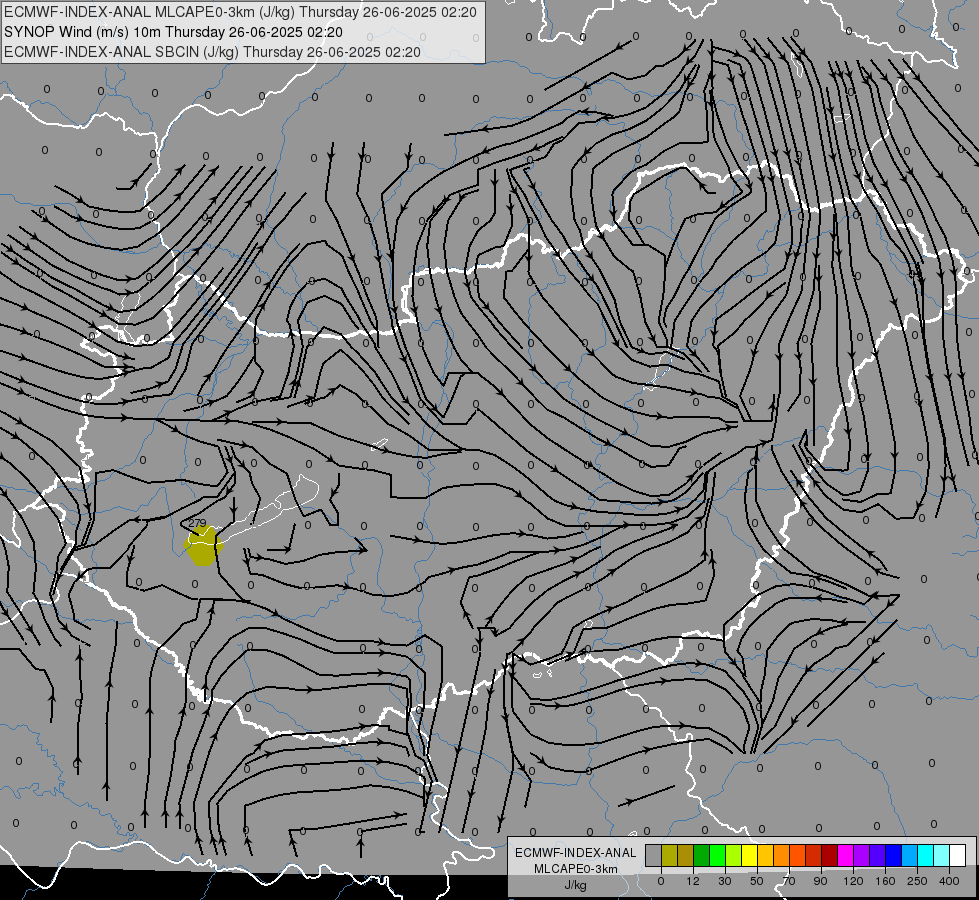Click the orange-red legend swatch after 70

pyautogui.click(x=797, y=855)
